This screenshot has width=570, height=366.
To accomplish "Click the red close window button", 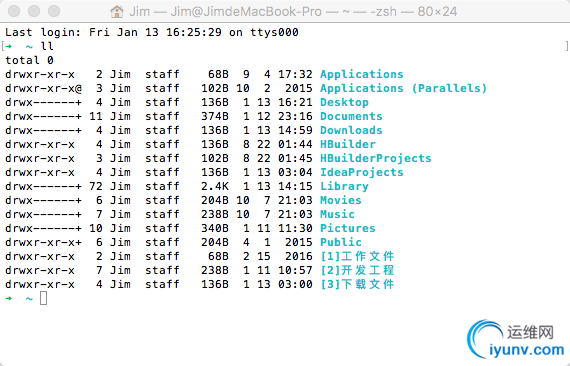I will (14, 11).
